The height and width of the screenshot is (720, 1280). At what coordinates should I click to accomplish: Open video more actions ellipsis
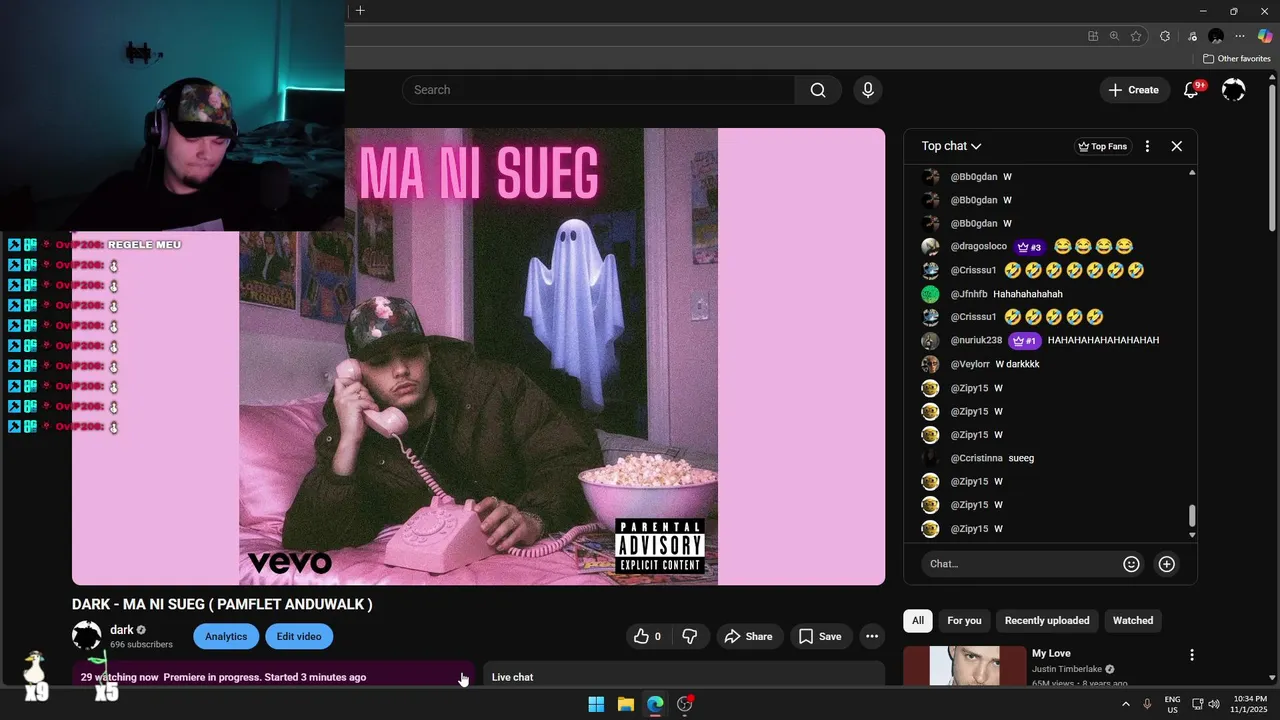(872, 636)
